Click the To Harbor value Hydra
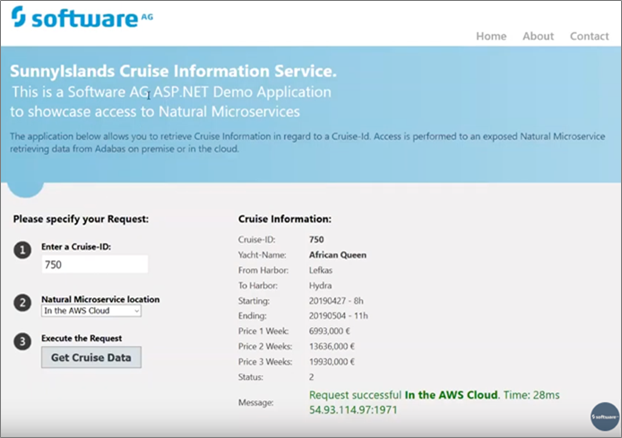Screen dimensions: 622x438 [320, 286]
